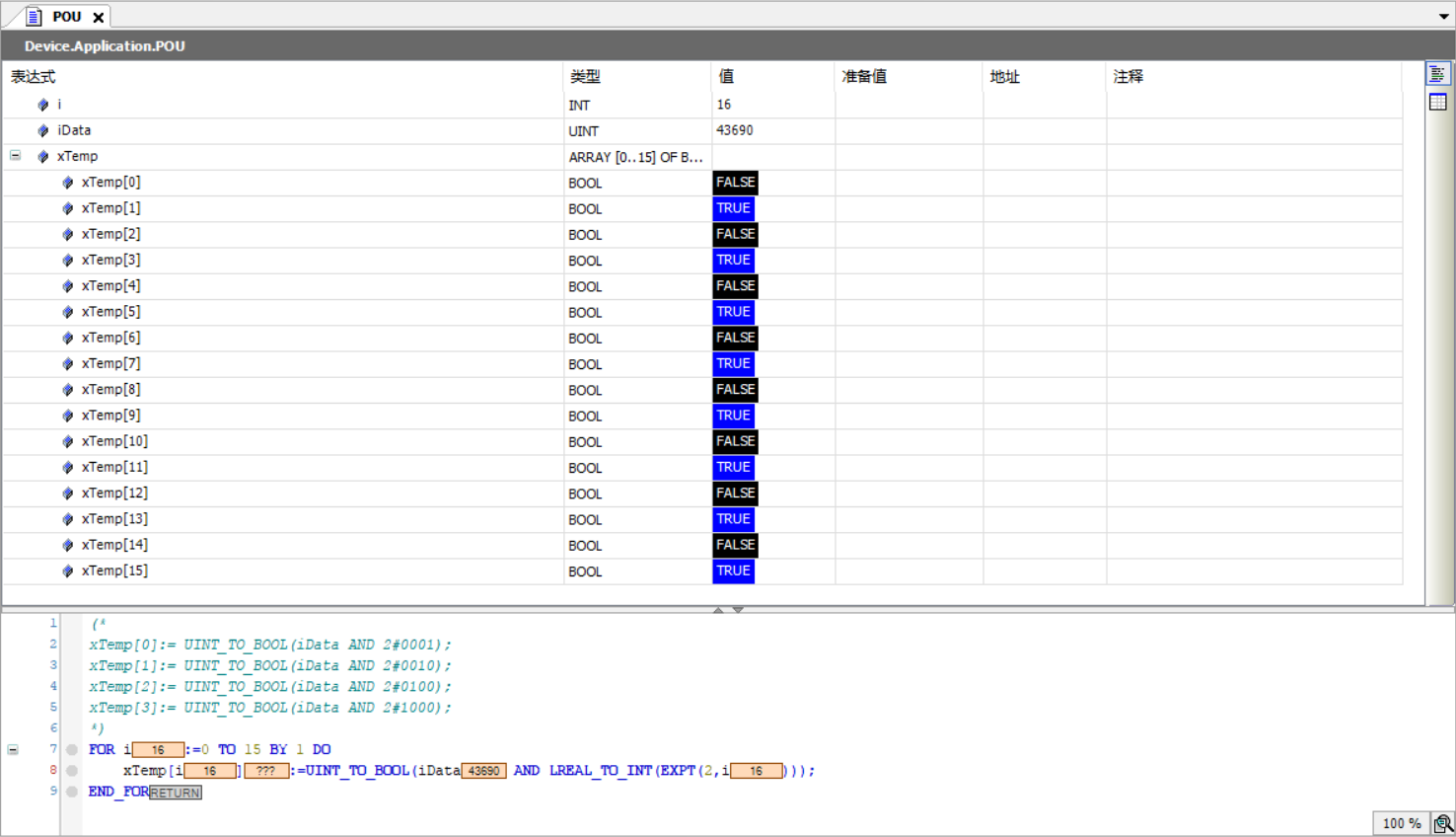
Task: Switch to tabular declaration view icon
Action: (1437, 102)
